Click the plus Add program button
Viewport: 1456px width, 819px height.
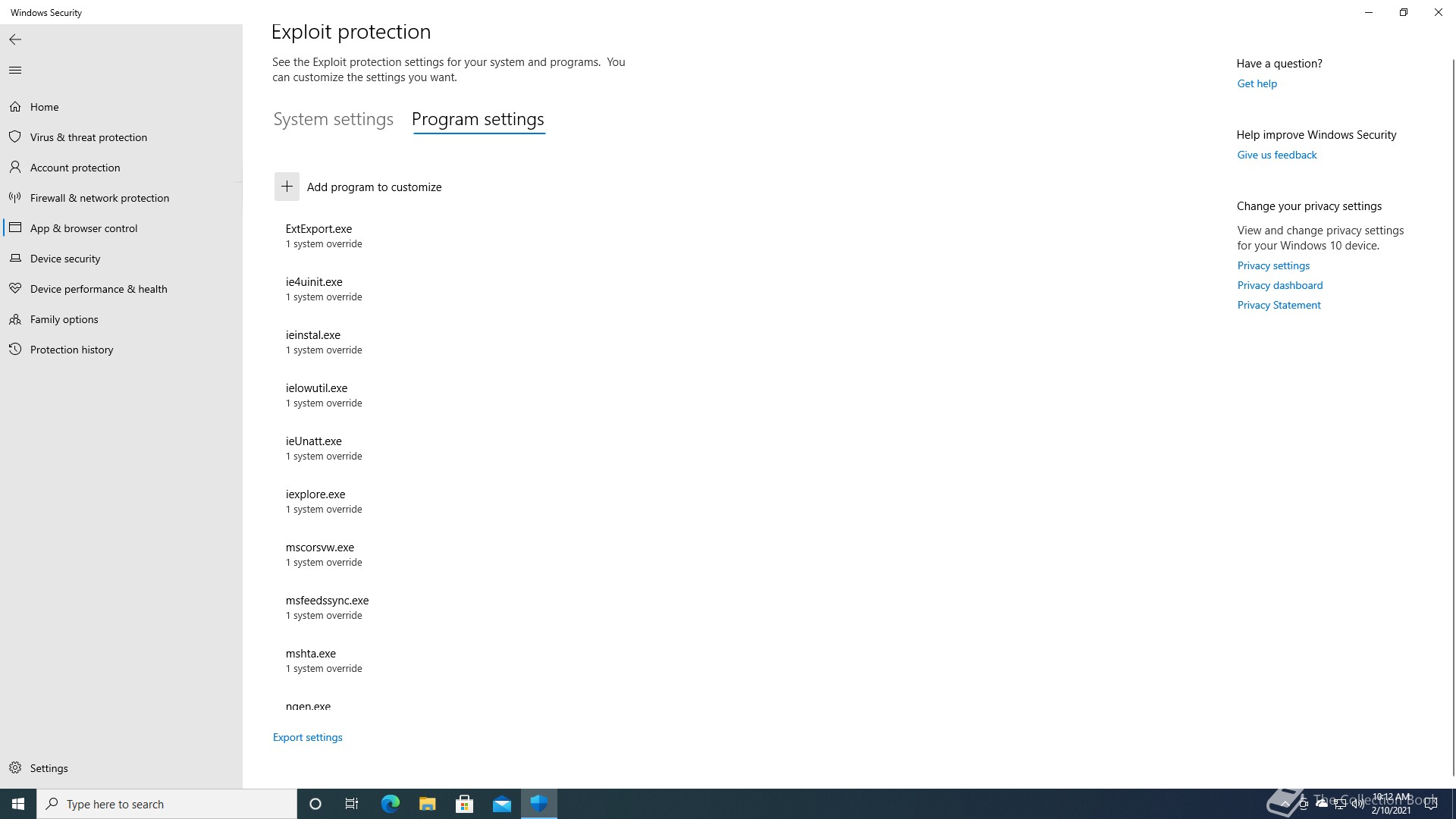pos(287,187)
